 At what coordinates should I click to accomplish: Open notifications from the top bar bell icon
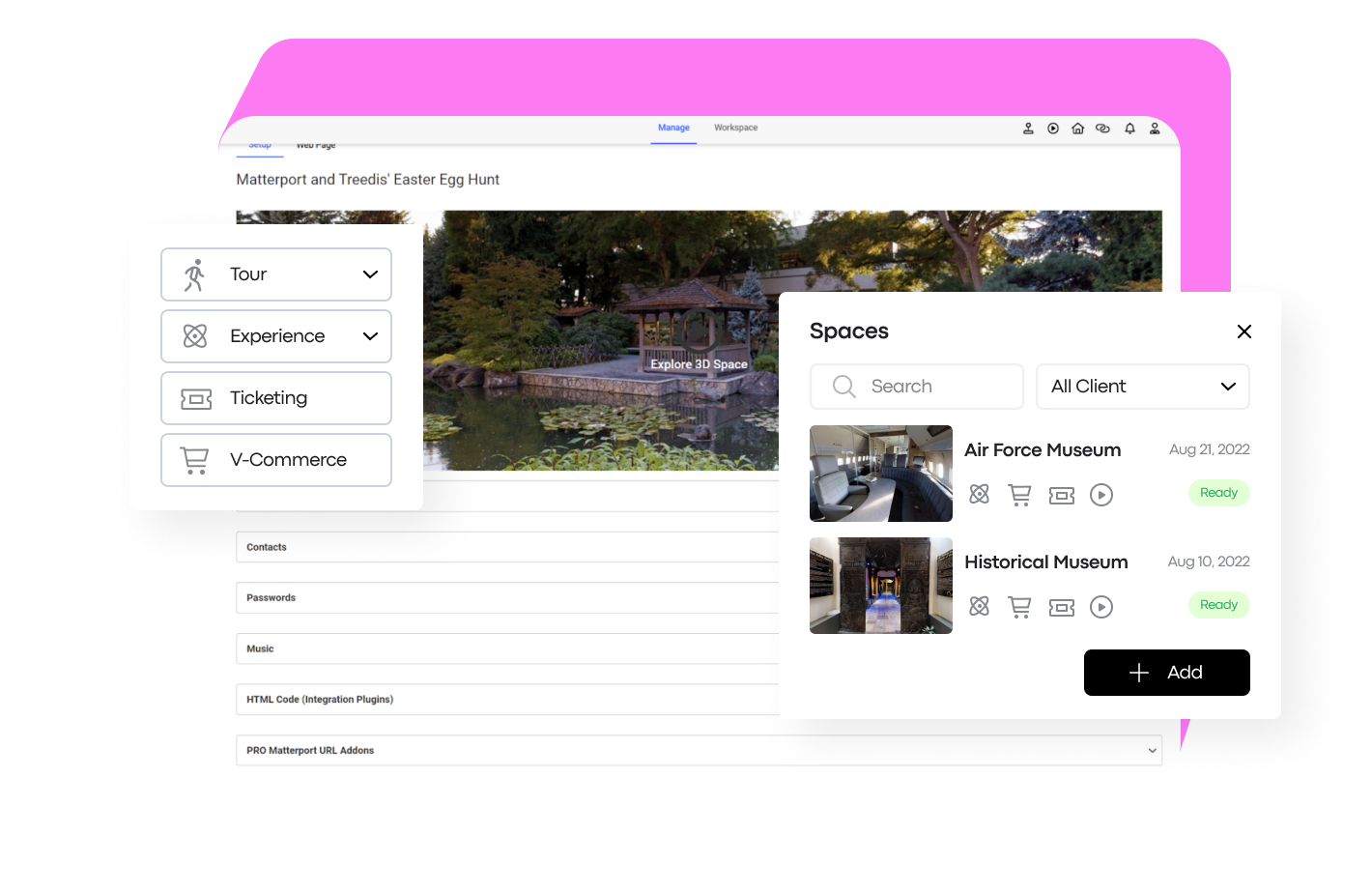click(x=1129, y=128)
